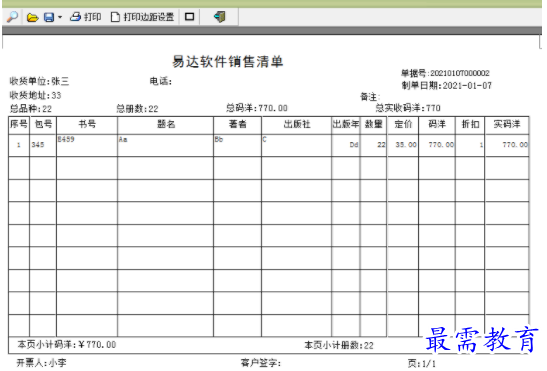Click 开票人:小李 text
Viewport: 547px width, 371px height.
pyautogui.click(x=42, y=363)
